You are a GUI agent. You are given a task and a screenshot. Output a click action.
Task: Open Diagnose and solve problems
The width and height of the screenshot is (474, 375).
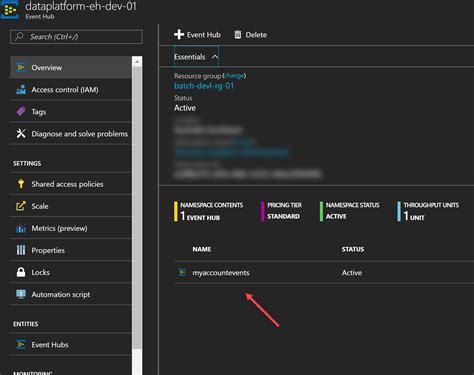click(71, 133)
